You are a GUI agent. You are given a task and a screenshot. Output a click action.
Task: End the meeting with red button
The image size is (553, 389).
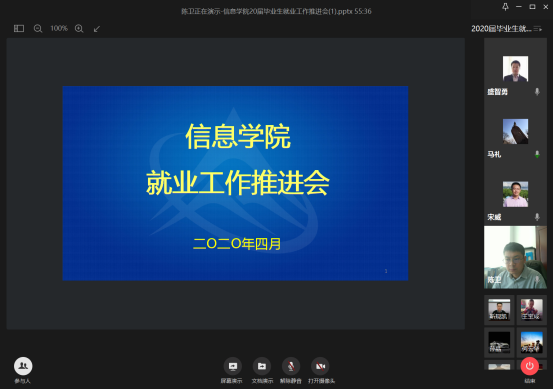[529, 366]
